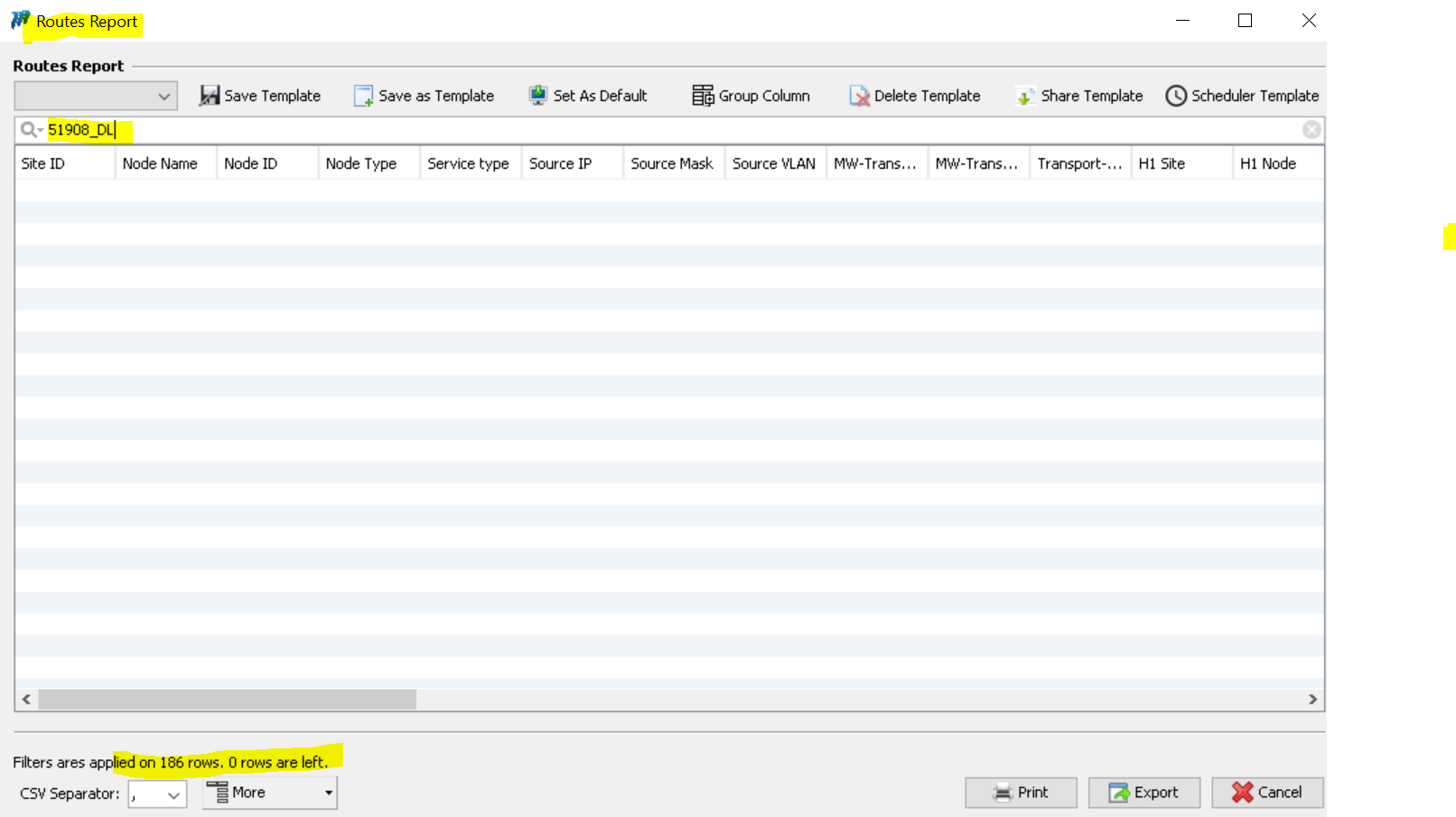Click the Source IP column header
Screen dimensions: 1456x817
click(x=572, y=163)
